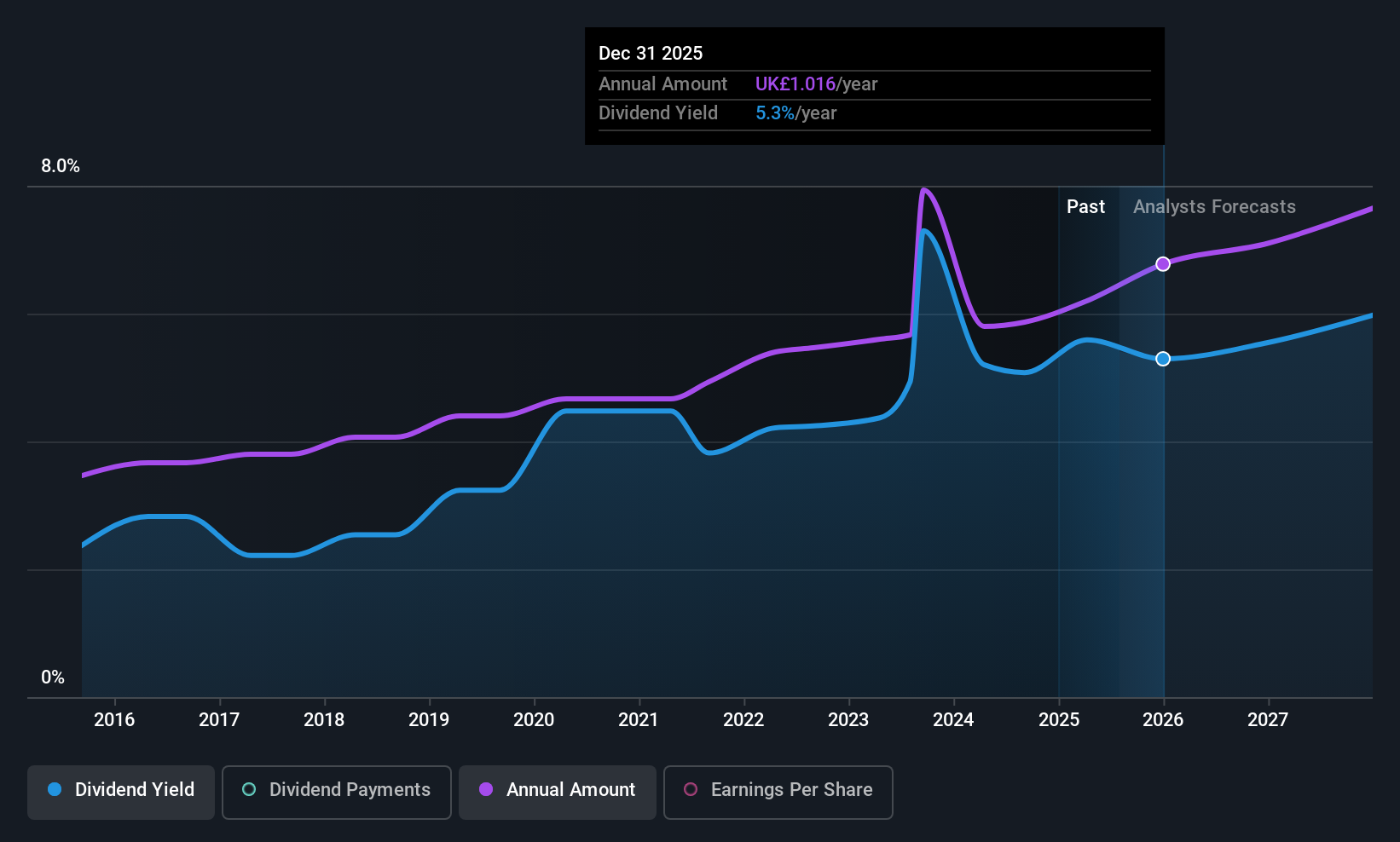This screenshot has width=1400, height=842.
Task: Click the 2017 x-axis label
Action: coord(219,720)
